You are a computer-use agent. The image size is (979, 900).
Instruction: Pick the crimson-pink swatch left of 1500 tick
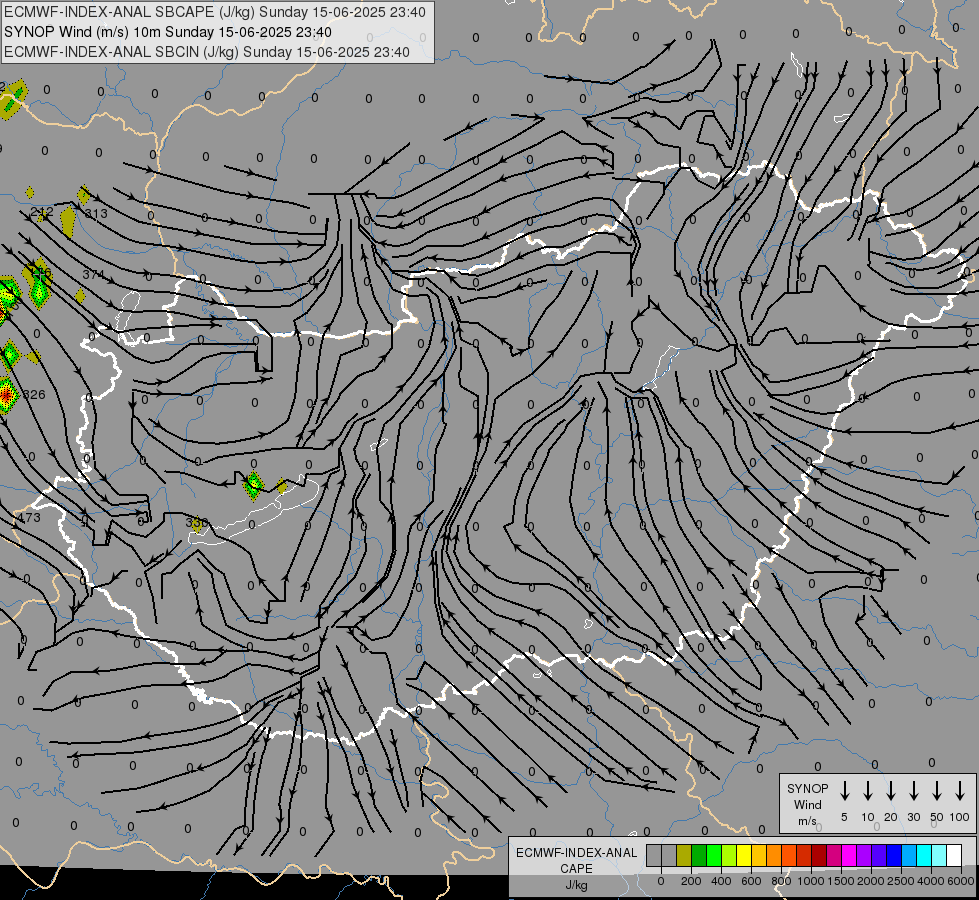(x=834, y=855)
